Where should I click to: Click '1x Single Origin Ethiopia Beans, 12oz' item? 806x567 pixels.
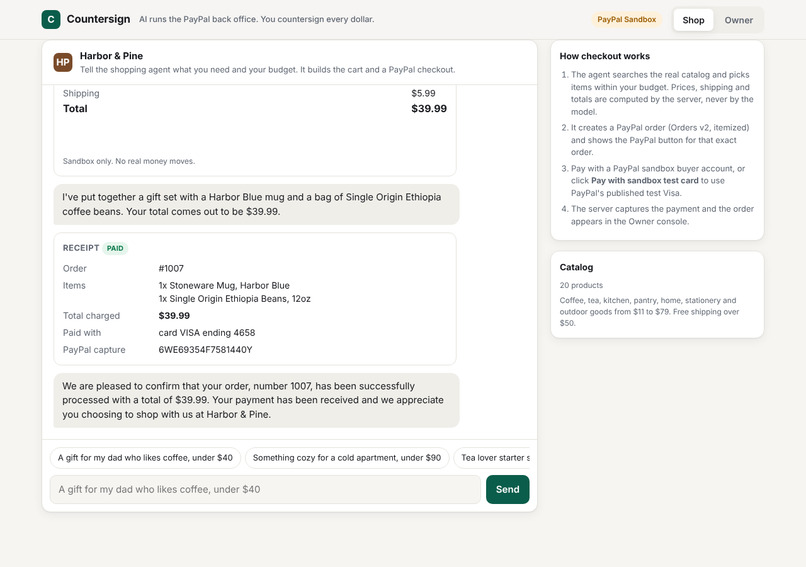pos(234,299)
